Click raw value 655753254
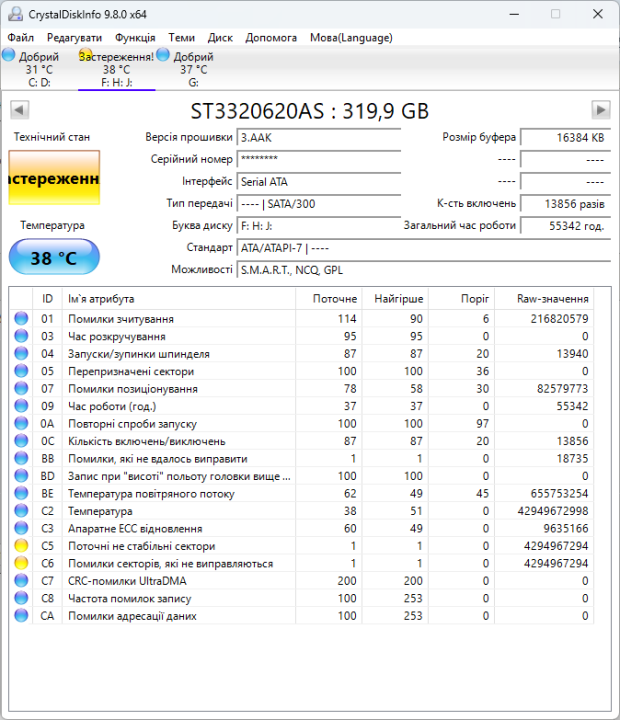The image size is (620, 720). click(x=559, y=493)
